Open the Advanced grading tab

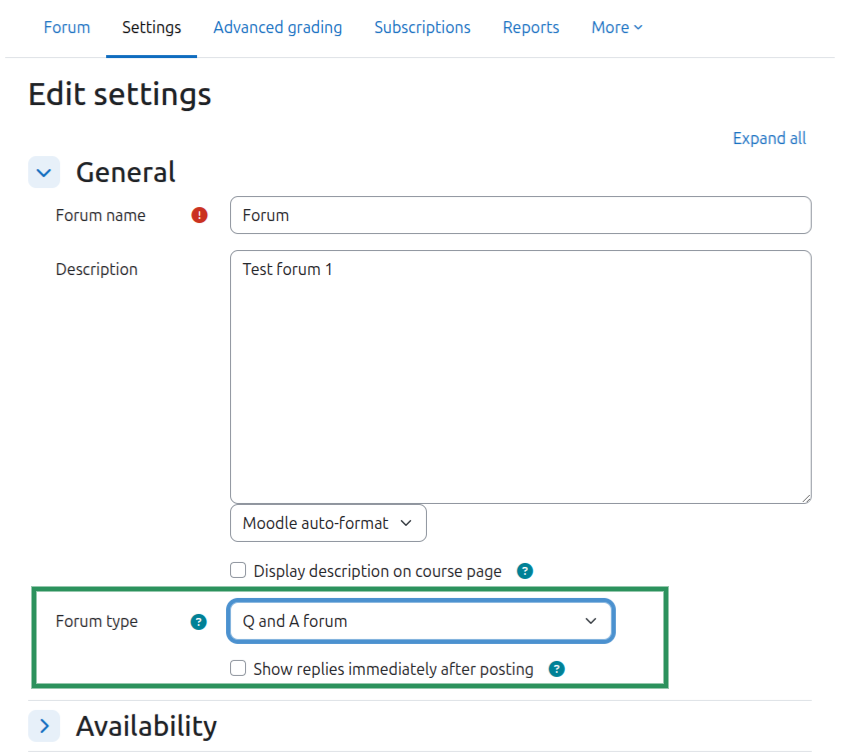tap(278, 27)
